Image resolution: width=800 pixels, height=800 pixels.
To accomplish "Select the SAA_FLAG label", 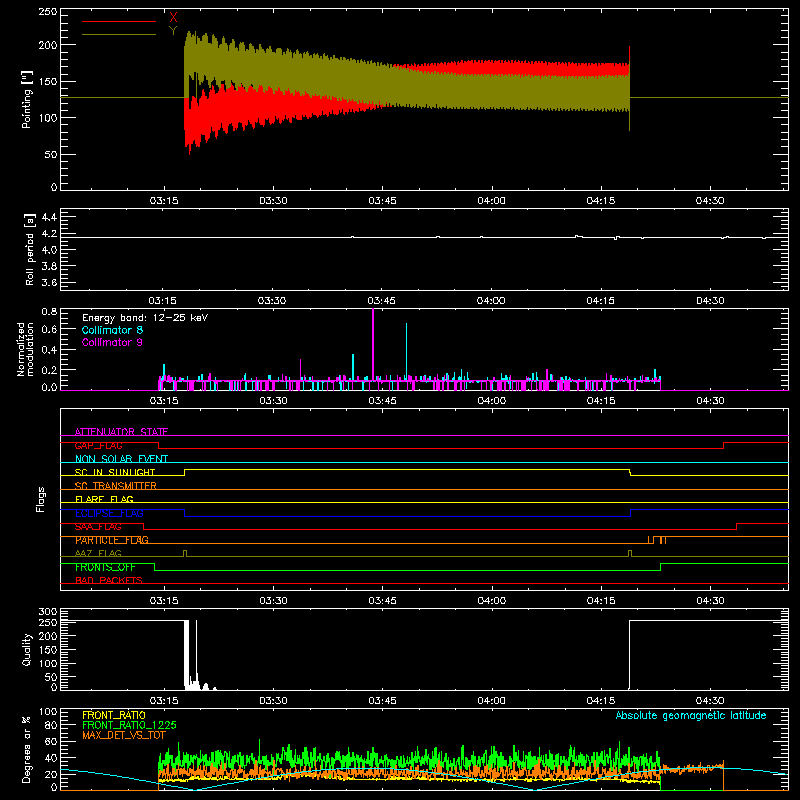I will pyautogui.click(x=98, y=527).
